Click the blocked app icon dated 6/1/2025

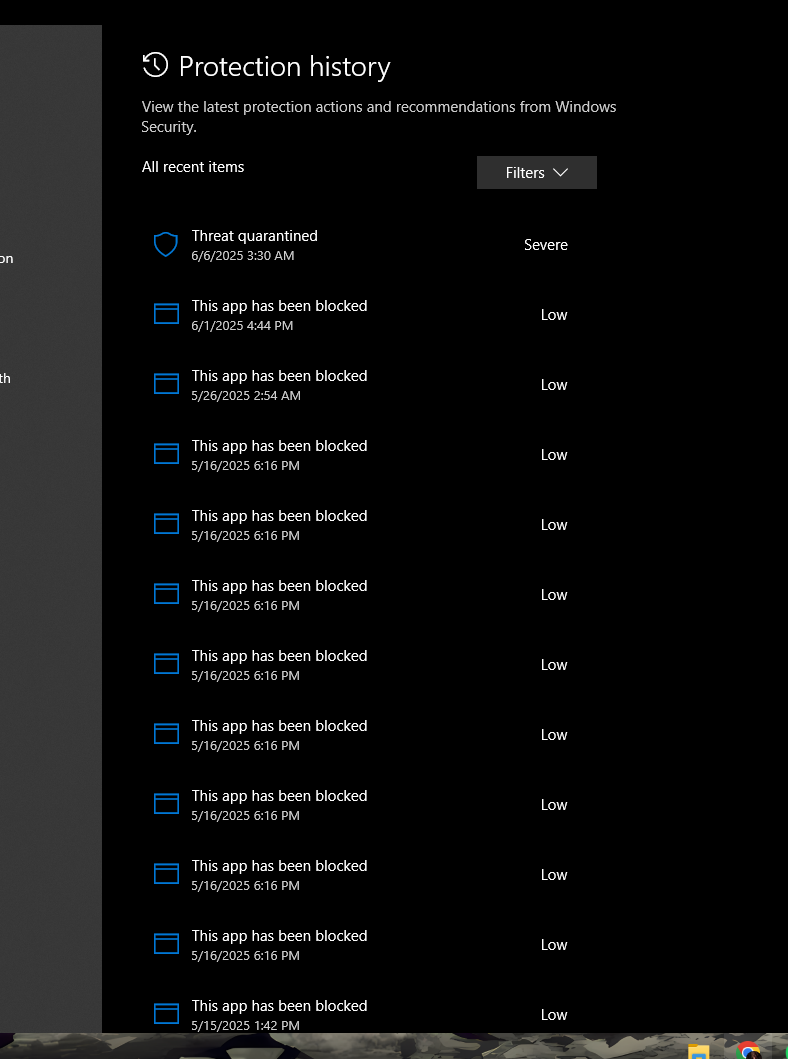click(166, 314)
